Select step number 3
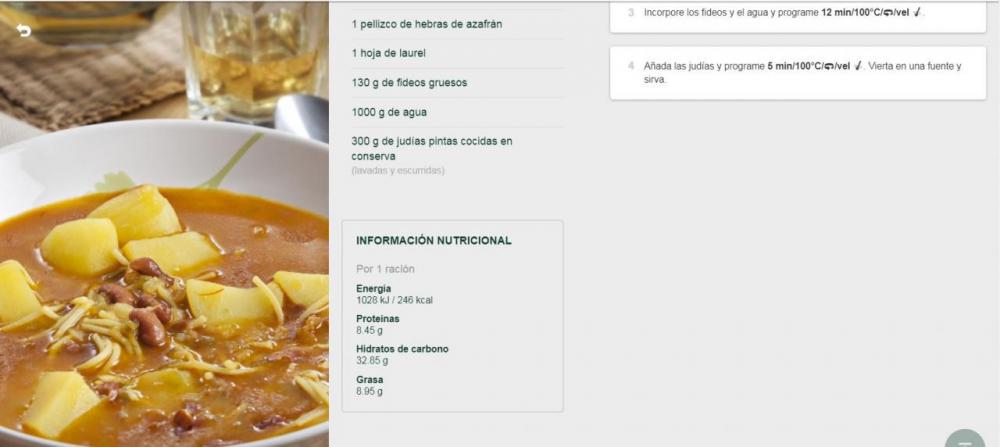The width and height of the screenshot is (1000, 447). point(631,13)
